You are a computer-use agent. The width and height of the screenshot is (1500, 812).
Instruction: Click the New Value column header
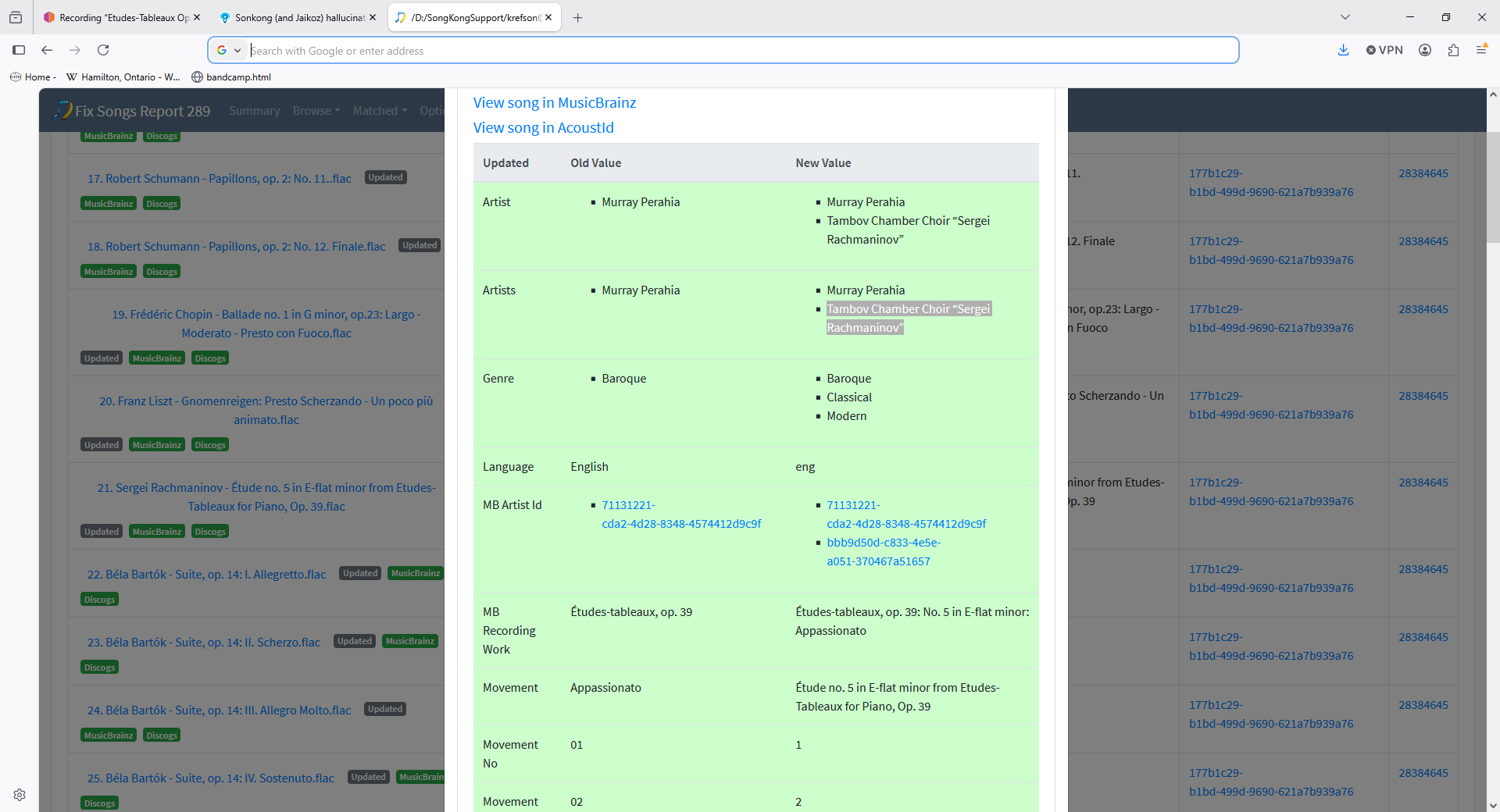point(823,163)
